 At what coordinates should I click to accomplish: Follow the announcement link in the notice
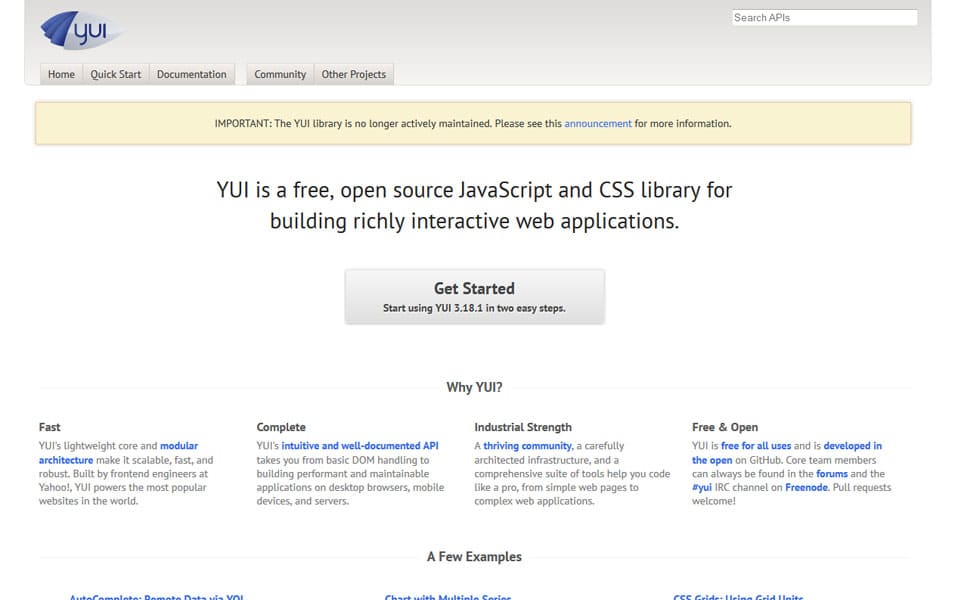(597, 124)
